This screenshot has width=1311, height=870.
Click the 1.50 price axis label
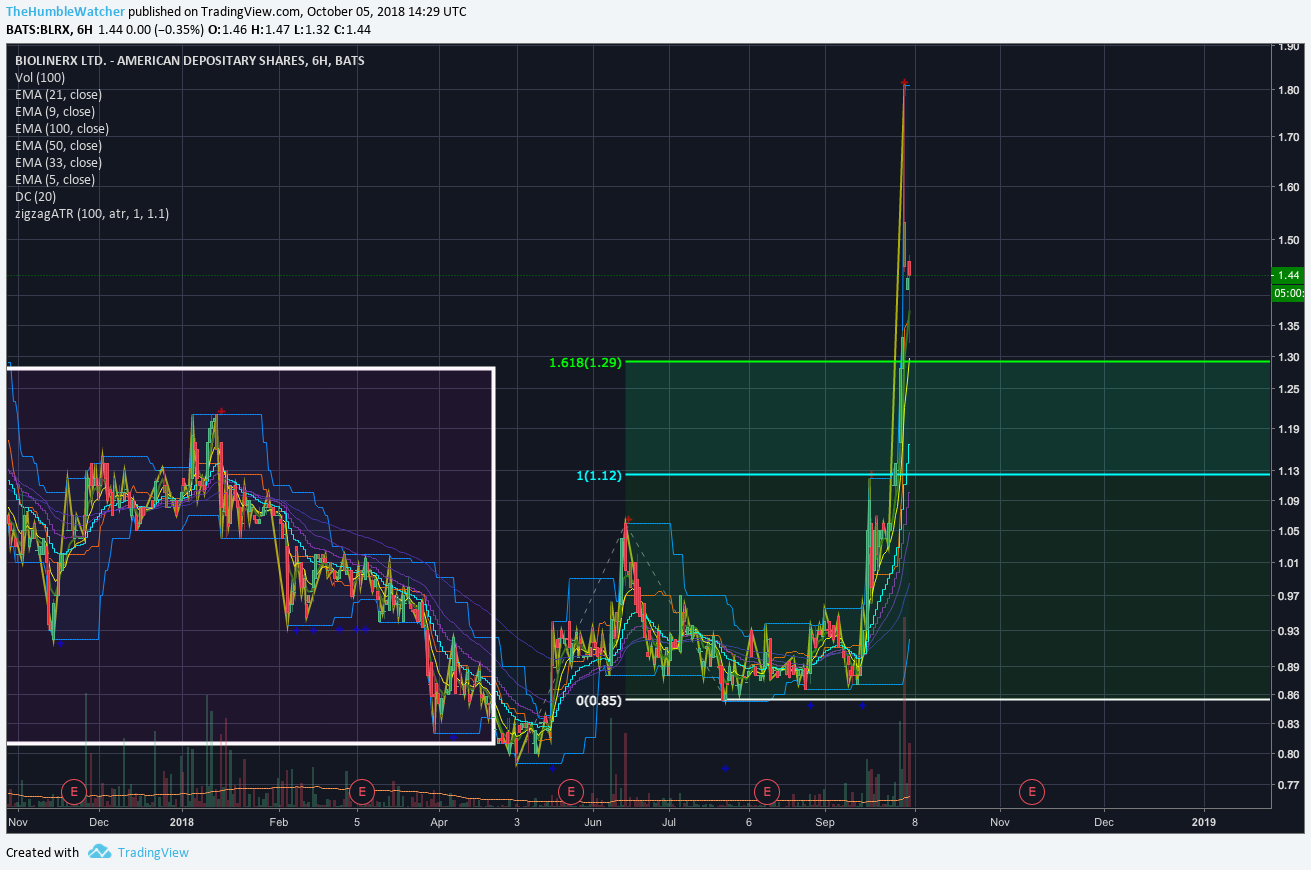(x=1288, y=240)
